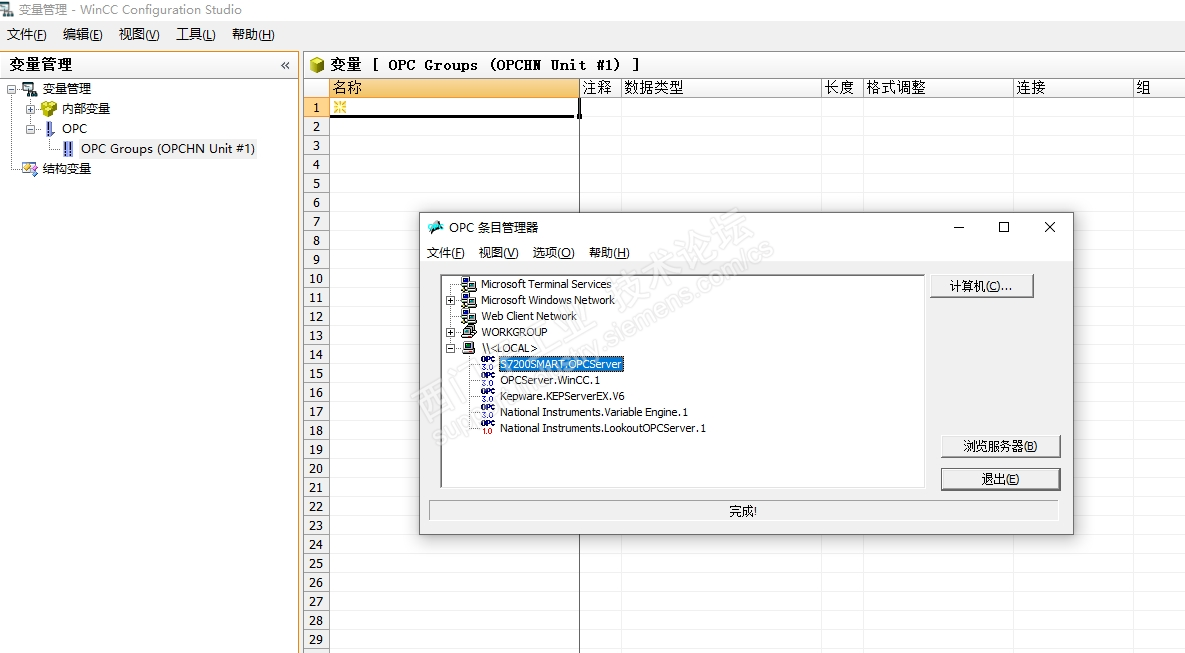Minimize the OPC 条目管理器 dialog

coord(958,227)
